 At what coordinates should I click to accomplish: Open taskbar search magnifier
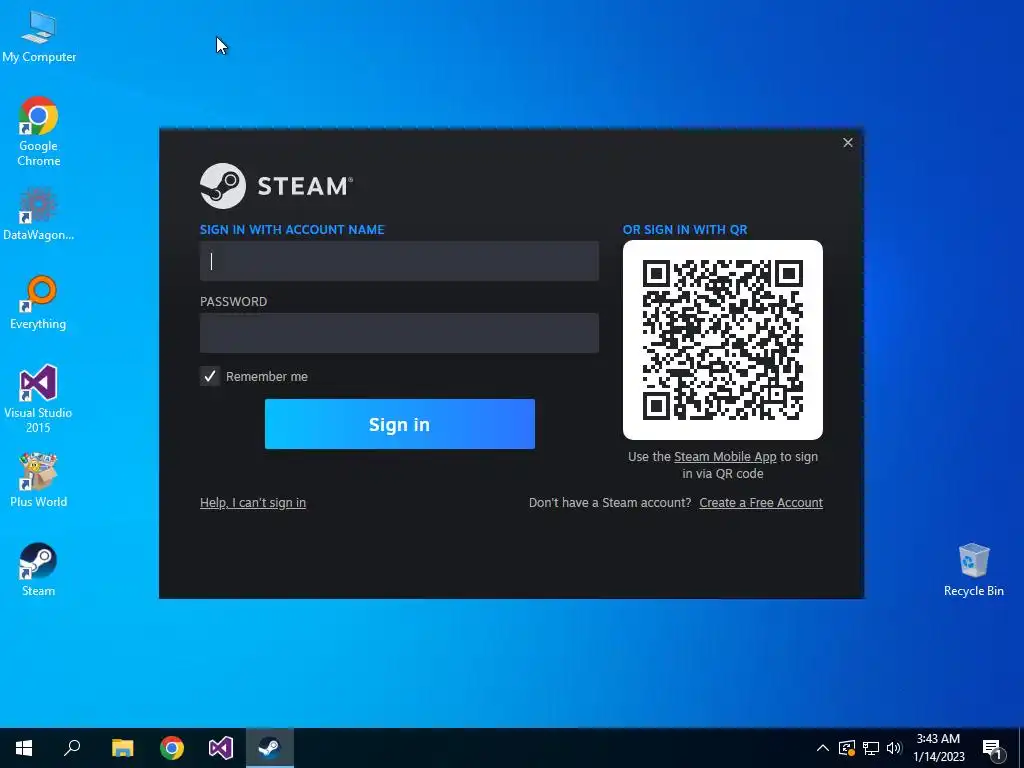[x=72, y=748]
